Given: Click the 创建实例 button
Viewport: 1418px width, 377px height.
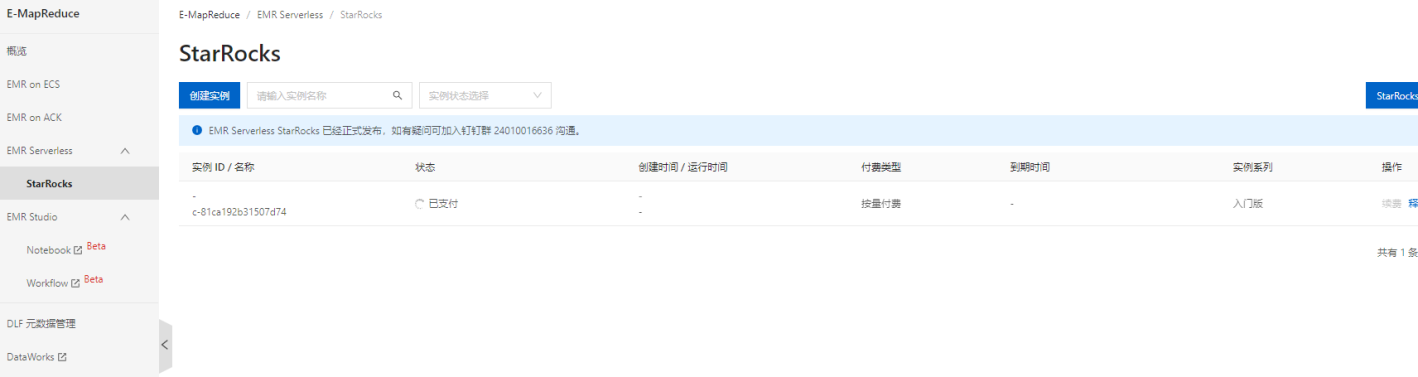Looking at the screenshot, I should (209, 96).
